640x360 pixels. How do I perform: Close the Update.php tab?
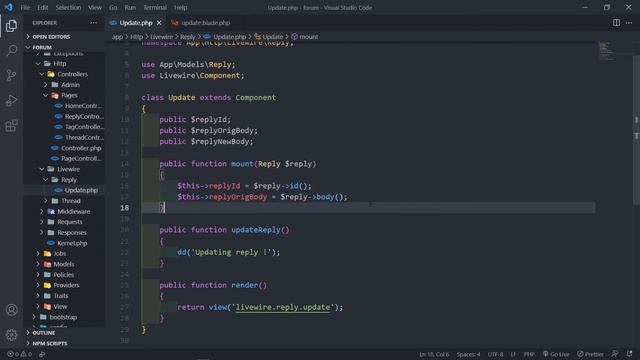click(159, 23)
